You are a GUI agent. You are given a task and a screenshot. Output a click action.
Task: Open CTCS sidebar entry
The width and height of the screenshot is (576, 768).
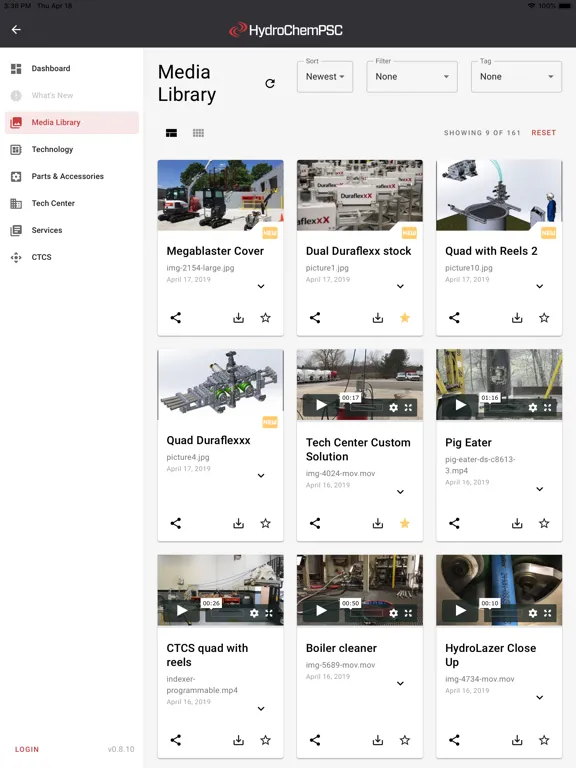pos(72,257)
